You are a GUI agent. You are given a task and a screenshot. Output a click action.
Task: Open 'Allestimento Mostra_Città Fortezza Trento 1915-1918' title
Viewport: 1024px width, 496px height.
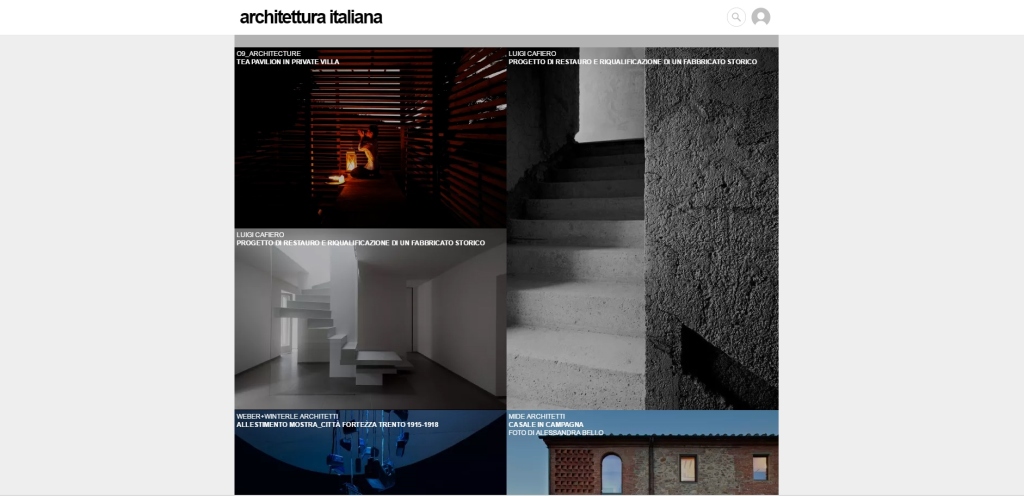coord(337,425)
